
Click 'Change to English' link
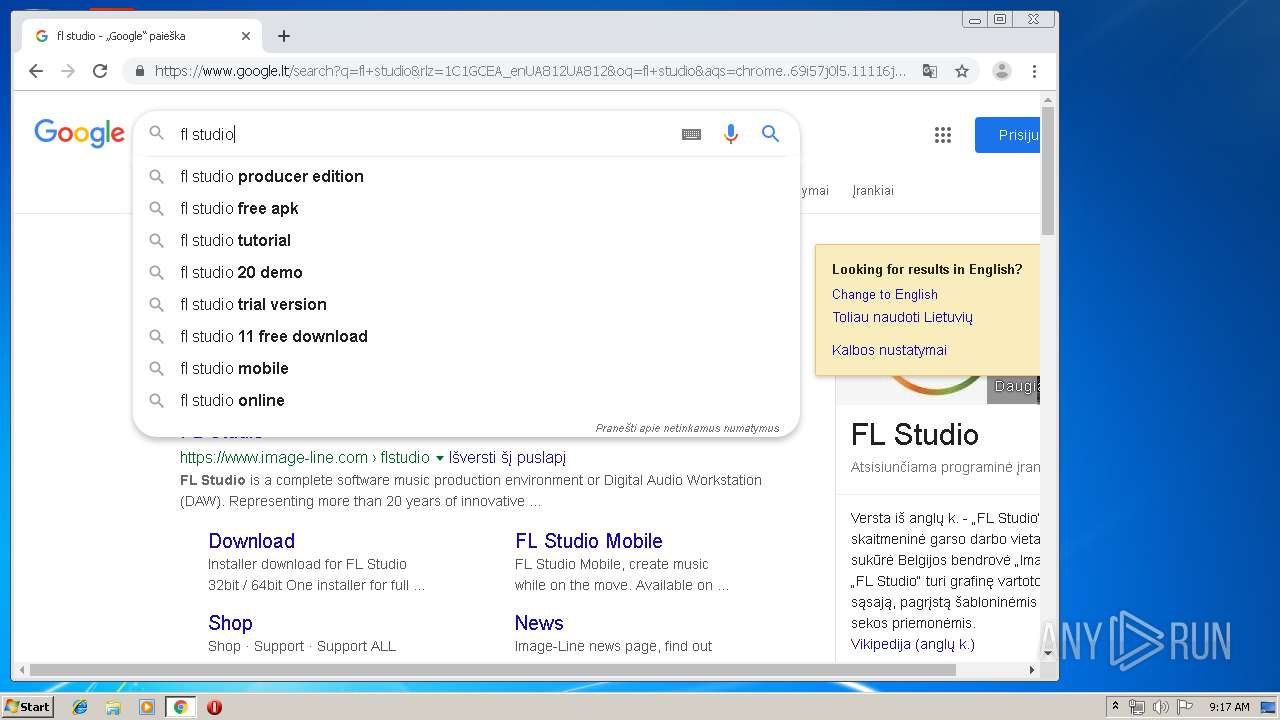[x=885, y=294]
